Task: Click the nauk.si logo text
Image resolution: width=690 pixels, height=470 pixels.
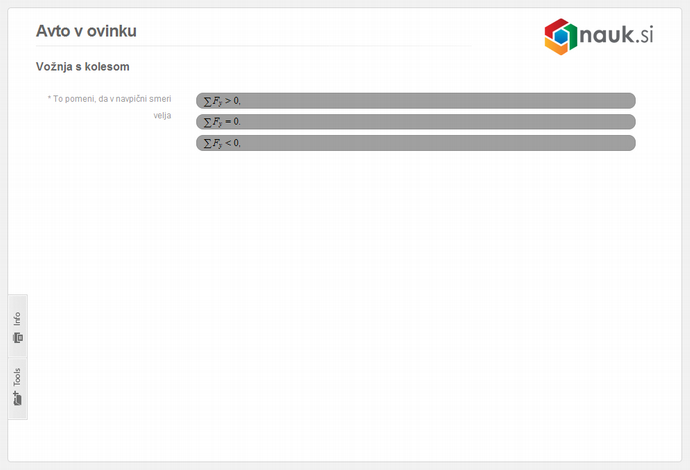Action: coord(617,35)
